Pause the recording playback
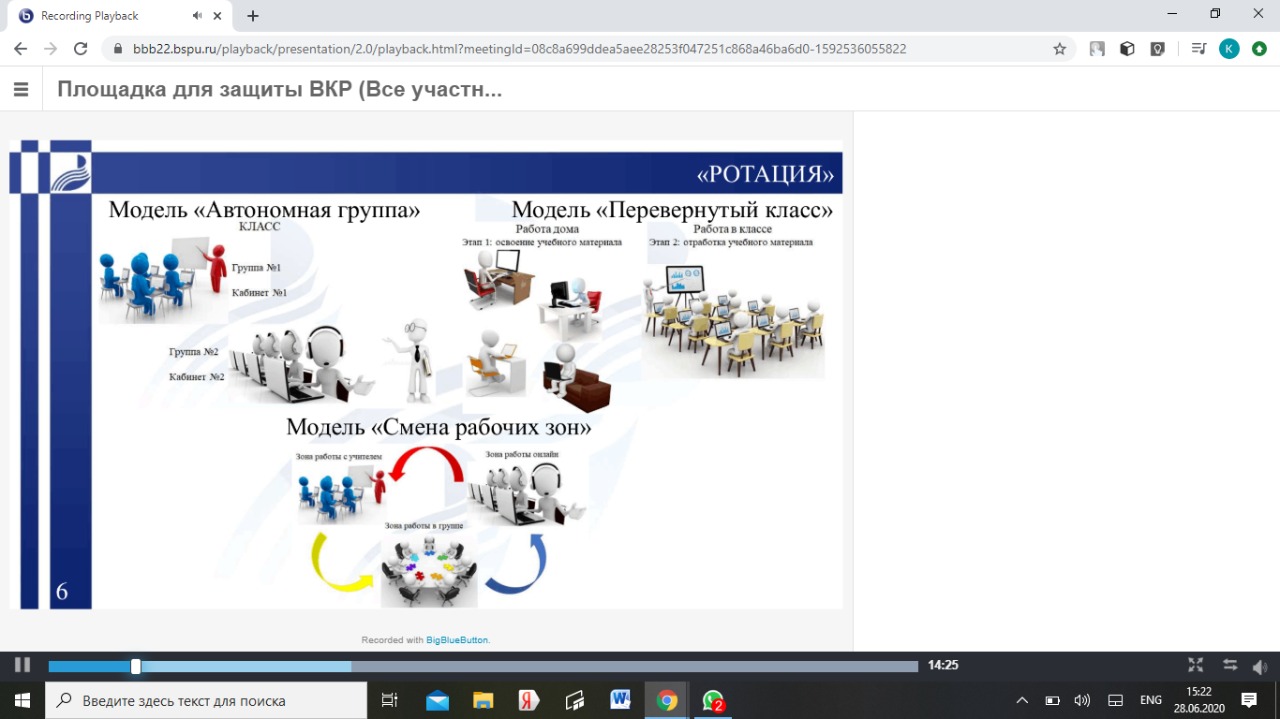1280x719 pixels. (22, 665)
